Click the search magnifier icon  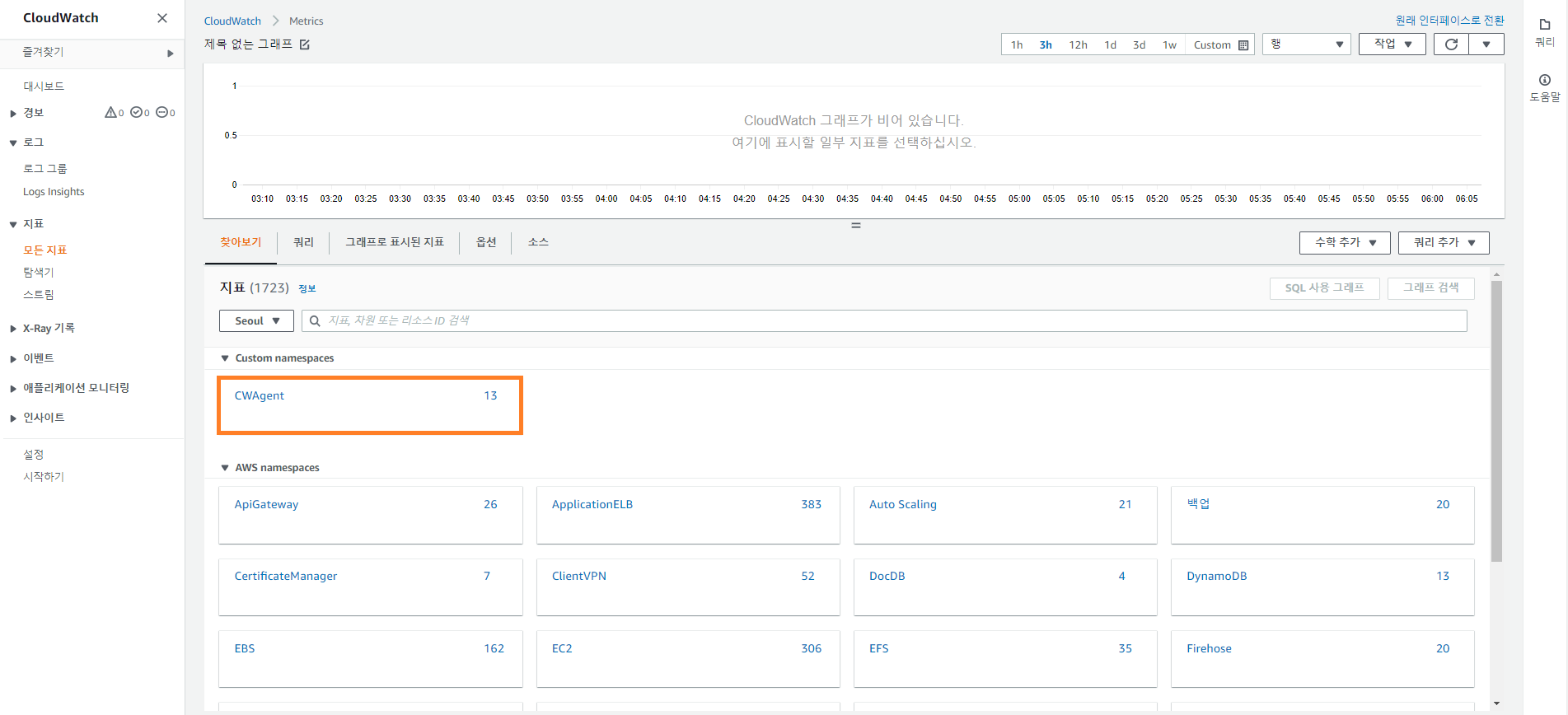click(x=315, y=321)
